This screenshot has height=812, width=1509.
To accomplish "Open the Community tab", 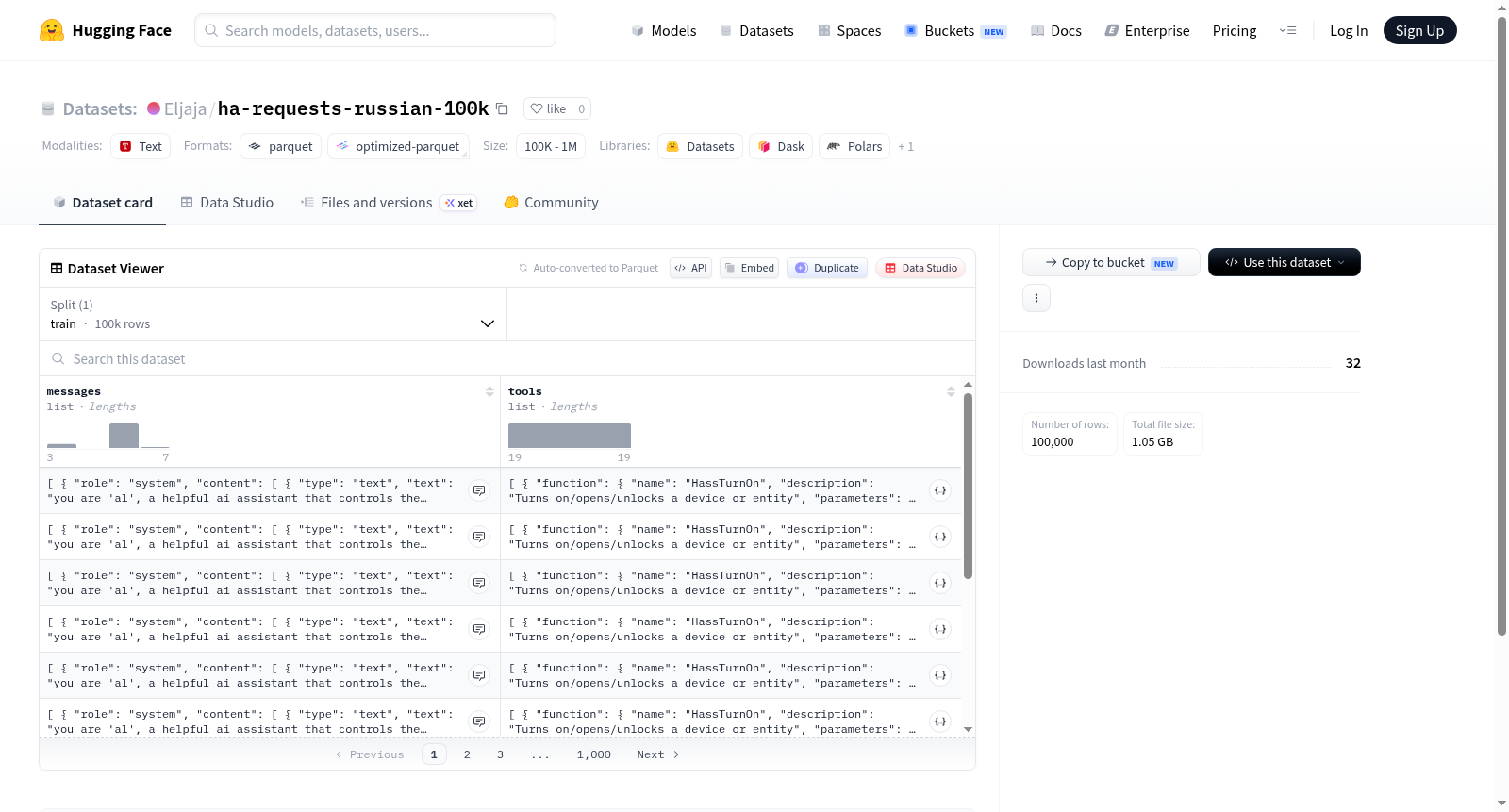I will [x=552, y=202].
